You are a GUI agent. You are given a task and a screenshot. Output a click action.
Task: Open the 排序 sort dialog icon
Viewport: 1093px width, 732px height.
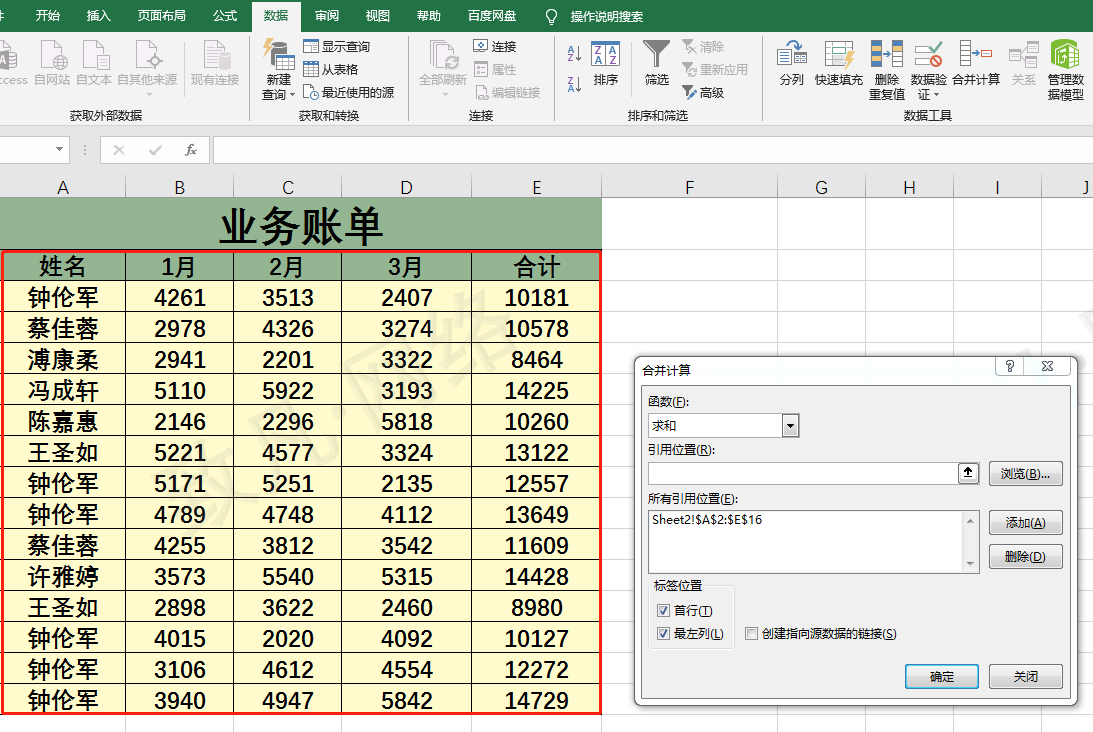pos(605,54)
